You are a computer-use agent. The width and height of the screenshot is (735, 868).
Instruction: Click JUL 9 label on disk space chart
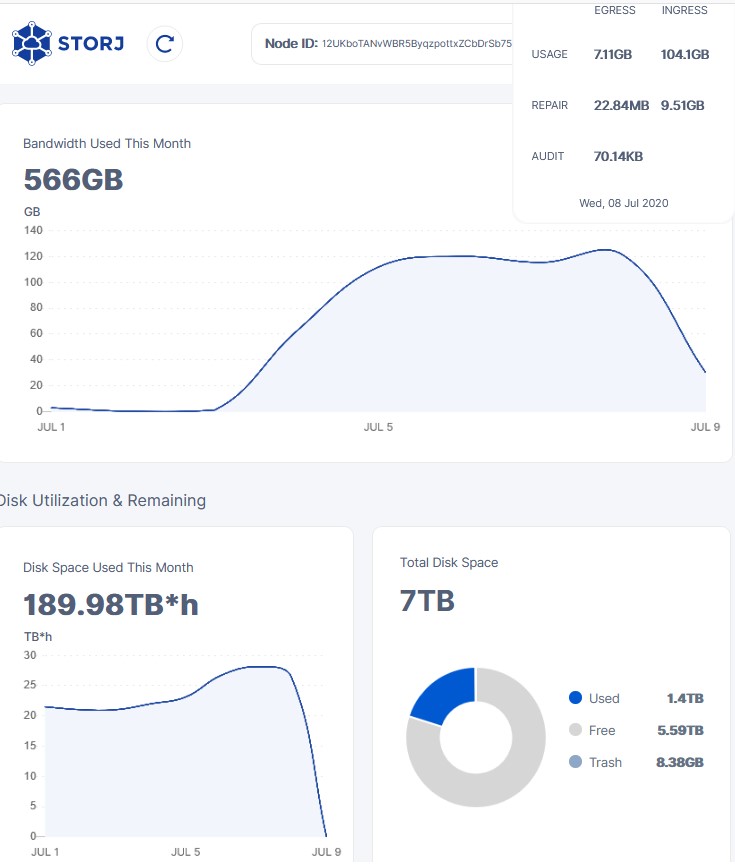327,852
